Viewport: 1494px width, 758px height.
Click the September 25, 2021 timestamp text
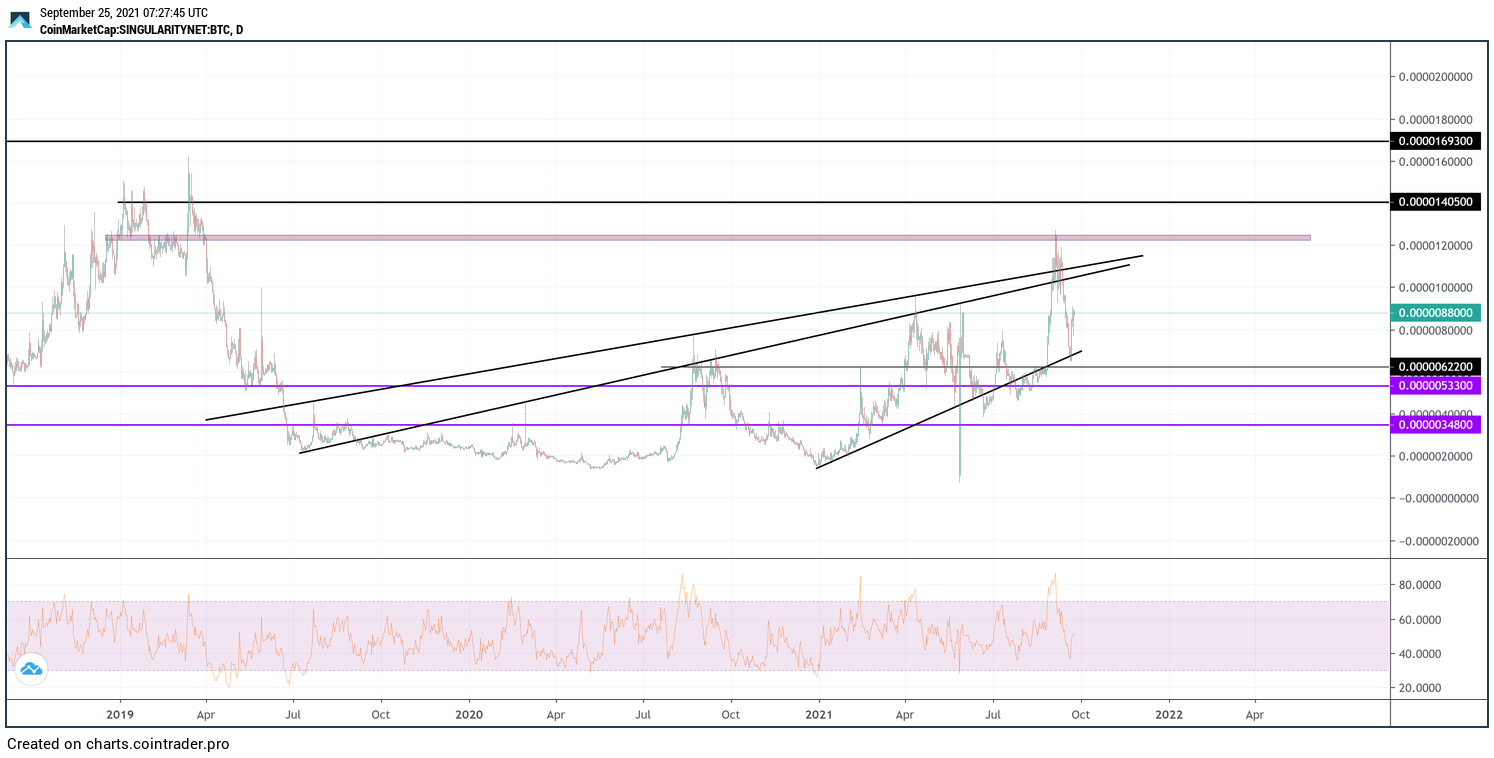point(123,13)
